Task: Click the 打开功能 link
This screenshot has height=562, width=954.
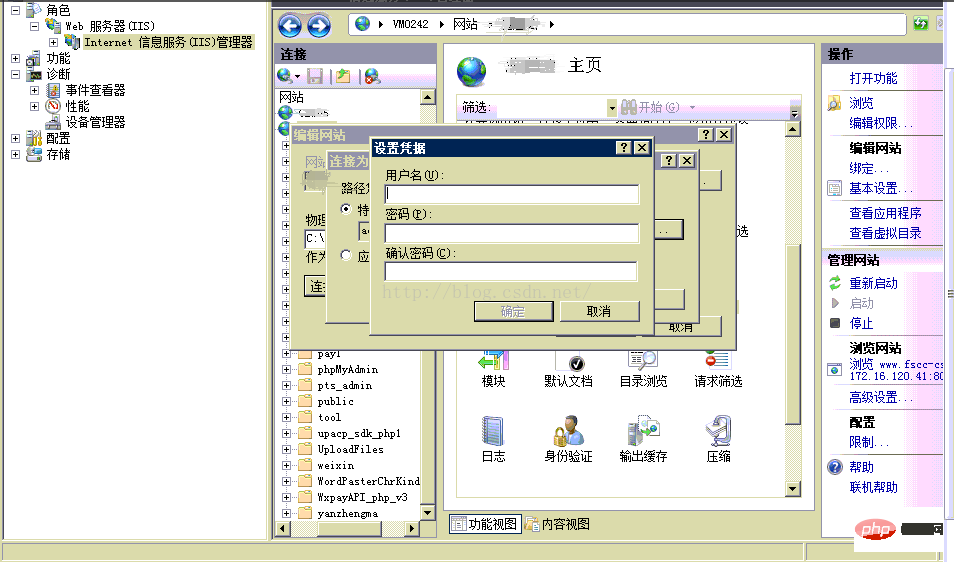Action: (x=873, y=78)
